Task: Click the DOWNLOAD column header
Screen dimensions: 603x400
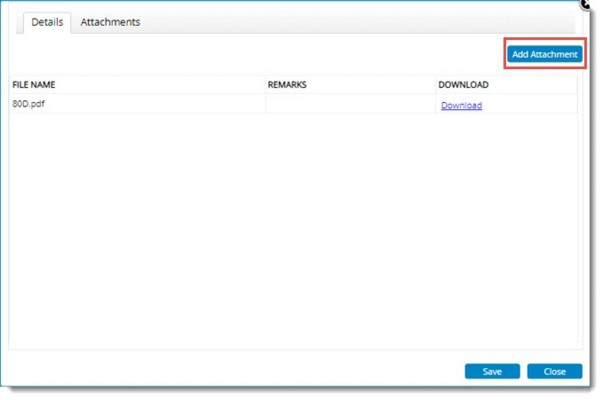Action: tap(463, 85)
